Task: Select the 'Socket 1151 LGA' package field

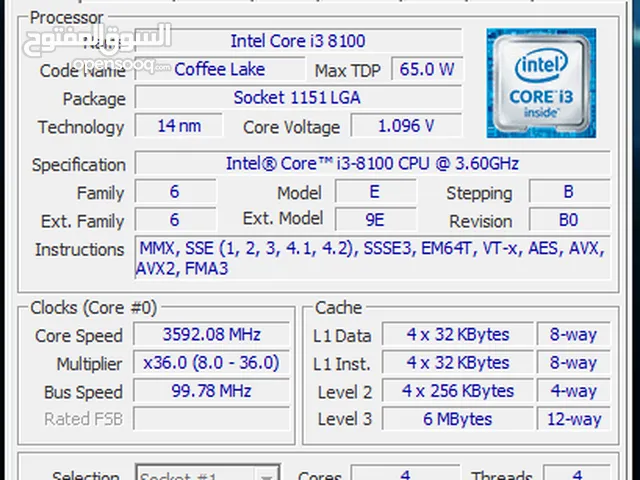Action: point(298,98)
